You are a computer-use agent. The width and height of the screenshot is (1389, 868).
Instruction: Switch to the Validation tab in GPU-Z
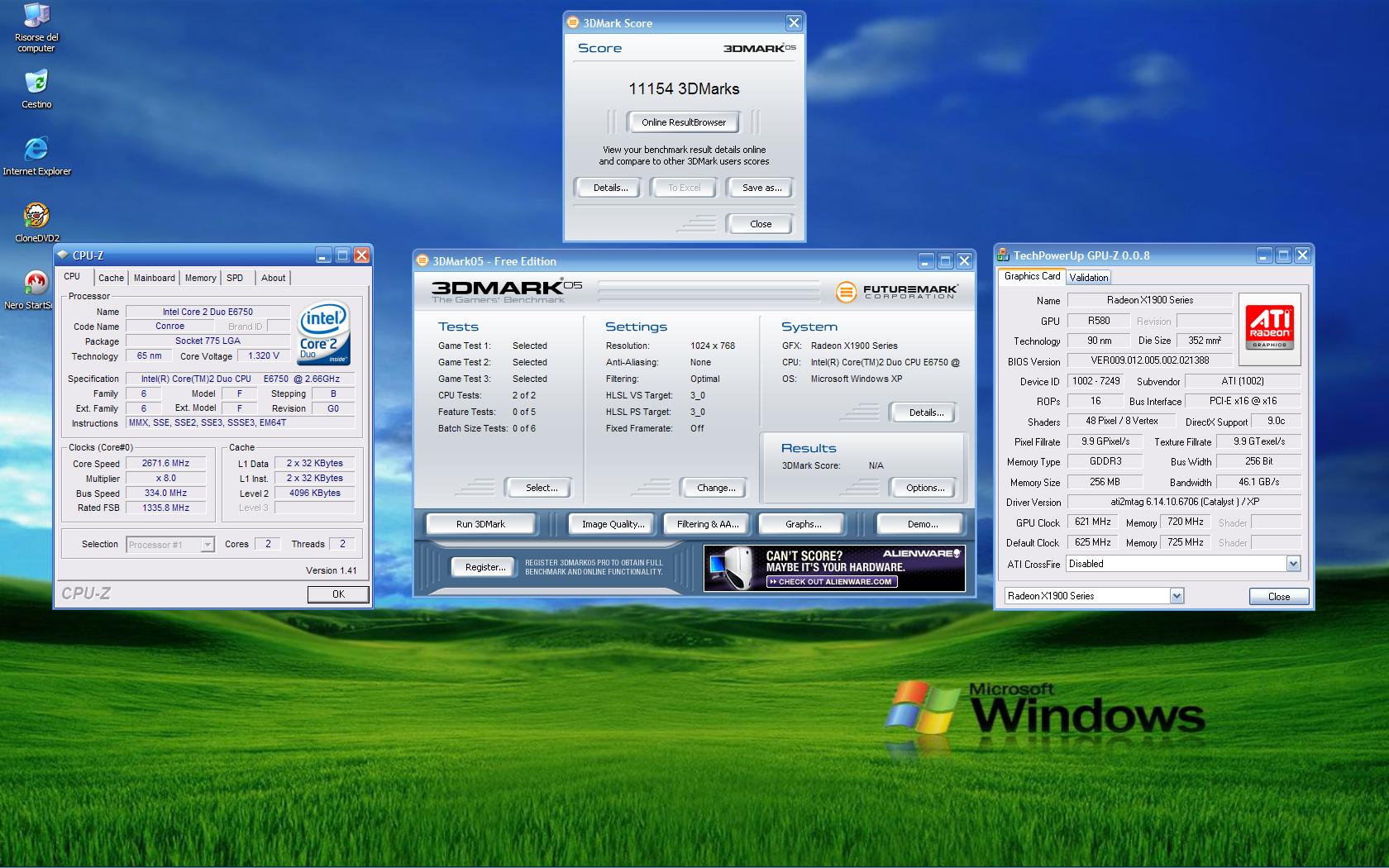[x=1088, y=278]
